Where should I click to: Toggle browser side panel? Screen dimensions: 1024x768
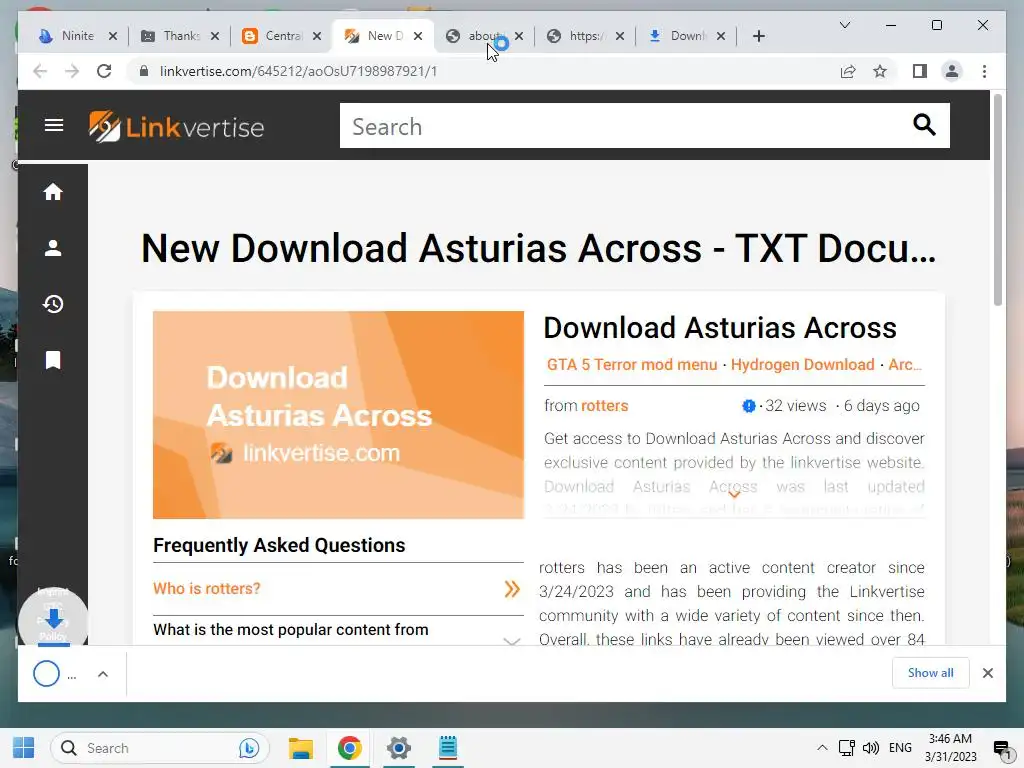pos(920,71)
